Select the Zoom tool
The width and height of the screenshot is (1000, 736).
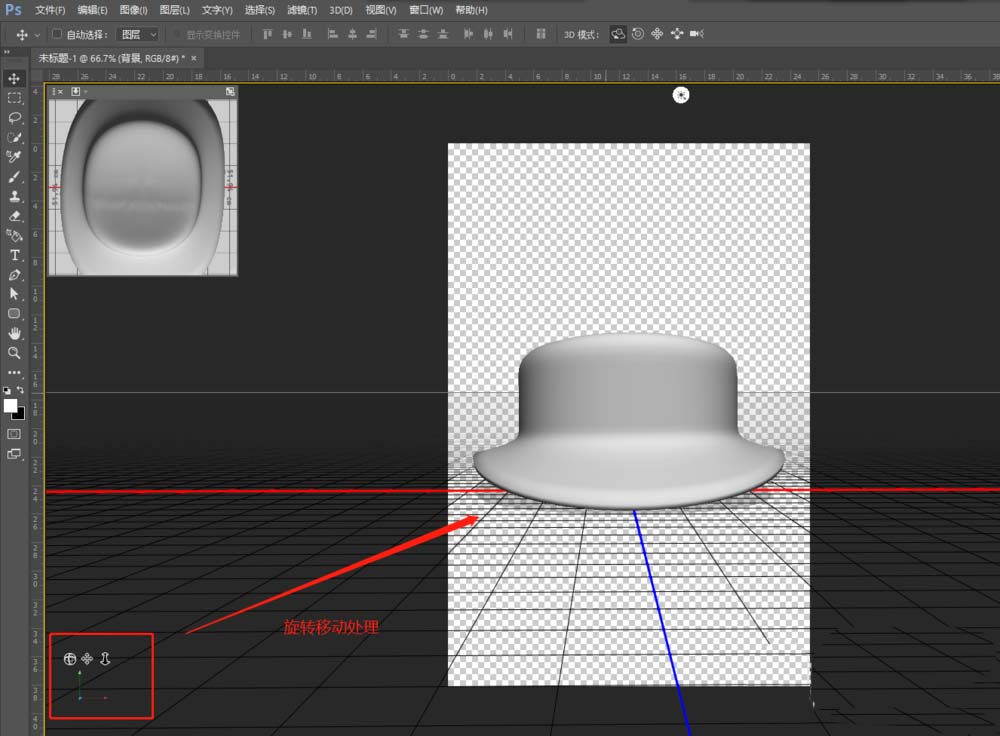[x=14, y=352]
